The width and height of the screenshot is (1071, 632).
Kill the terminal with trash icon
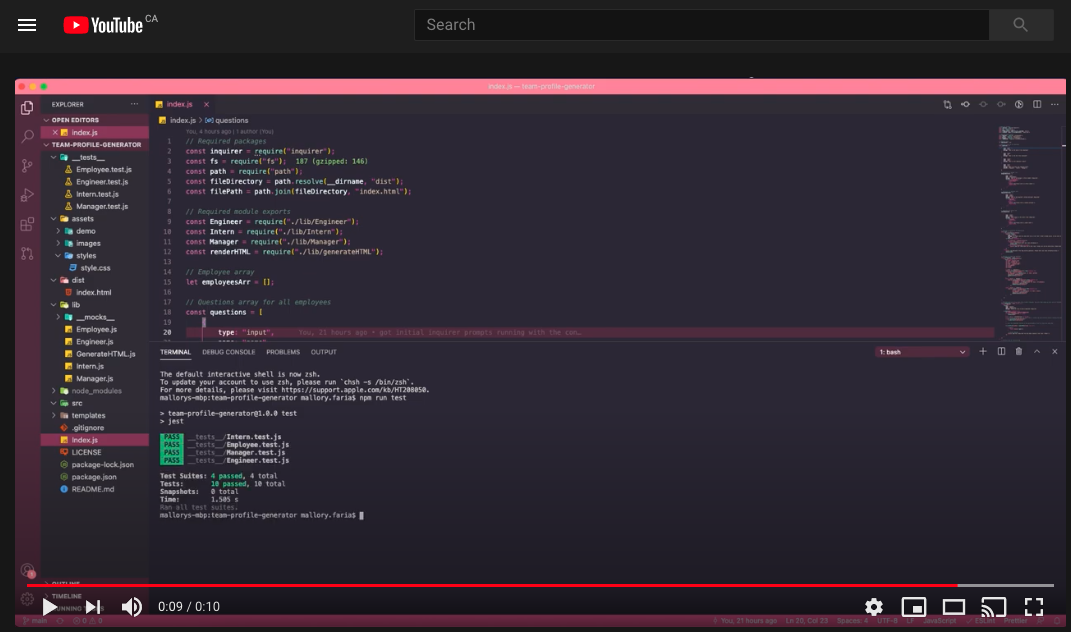coord(1018,351)
